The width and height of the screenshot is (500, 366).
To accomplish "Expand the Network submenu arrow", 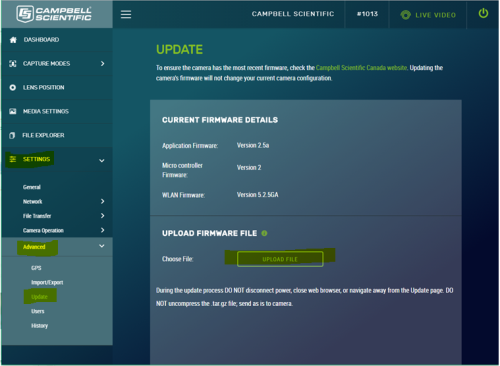I will (102, 201).
